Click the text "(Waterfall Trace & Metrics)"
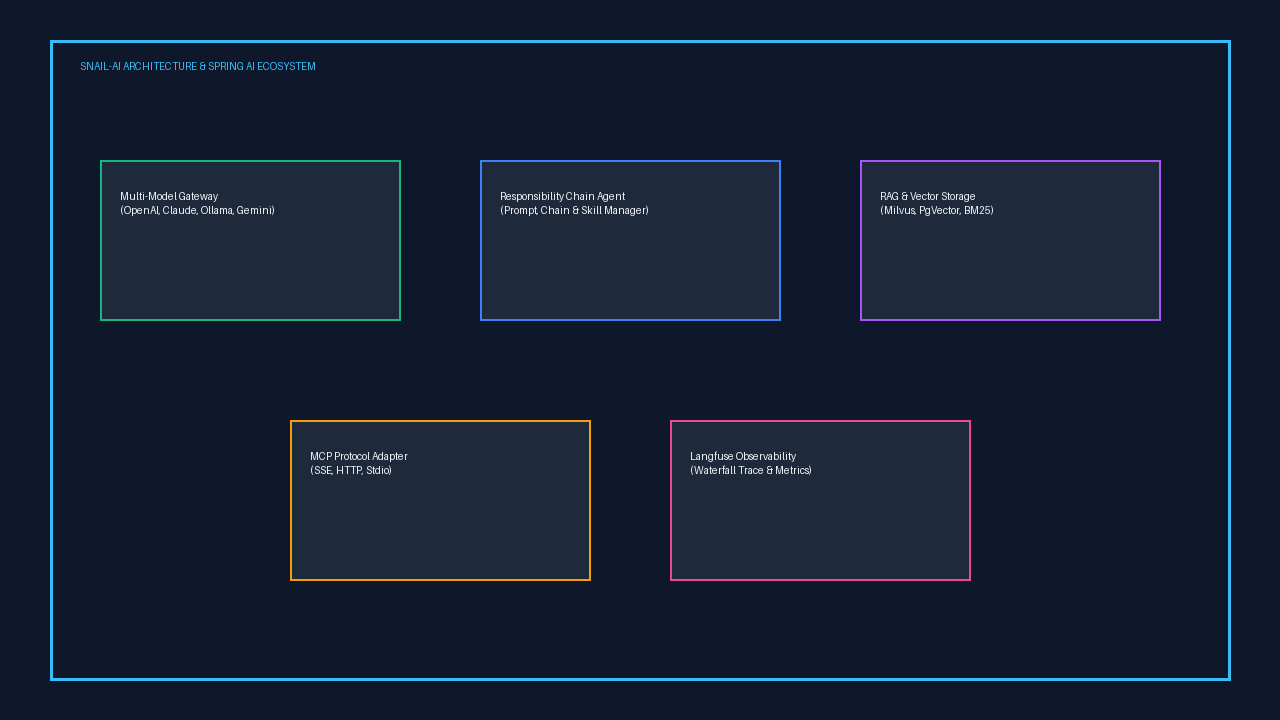The width and height of the screenshot is (1280, 720). click(751, 471)
